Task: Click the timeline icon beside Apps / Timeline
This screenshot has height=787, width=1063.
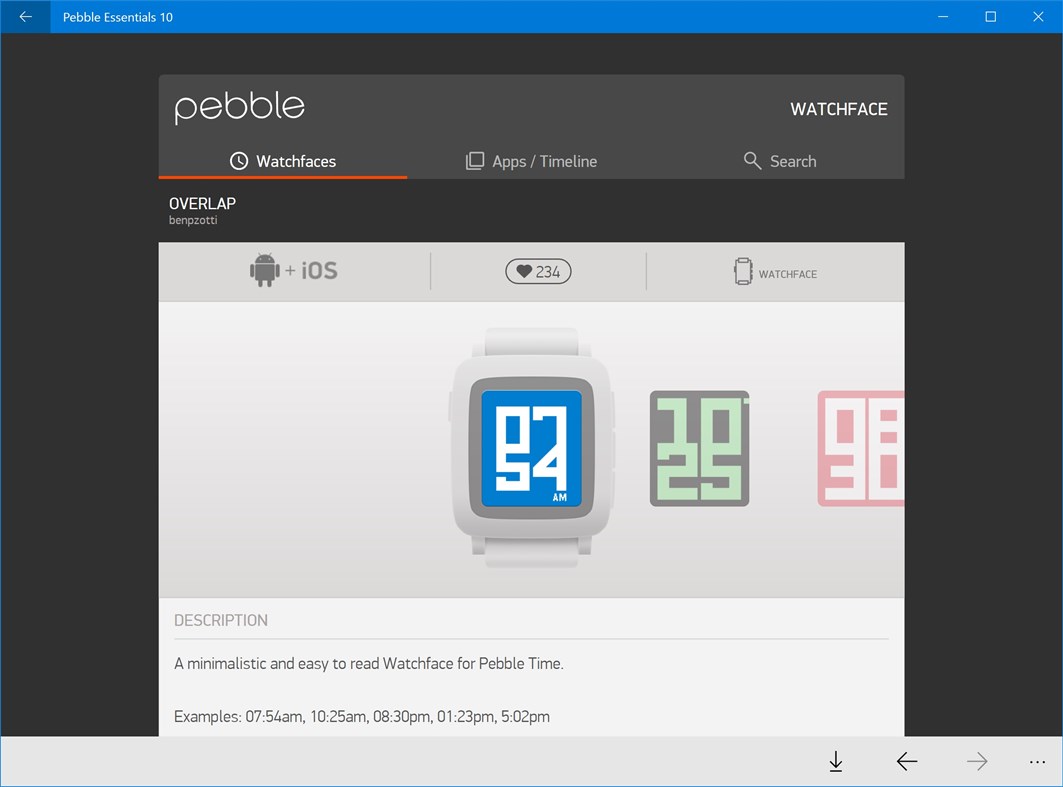Action: point(473,160)
